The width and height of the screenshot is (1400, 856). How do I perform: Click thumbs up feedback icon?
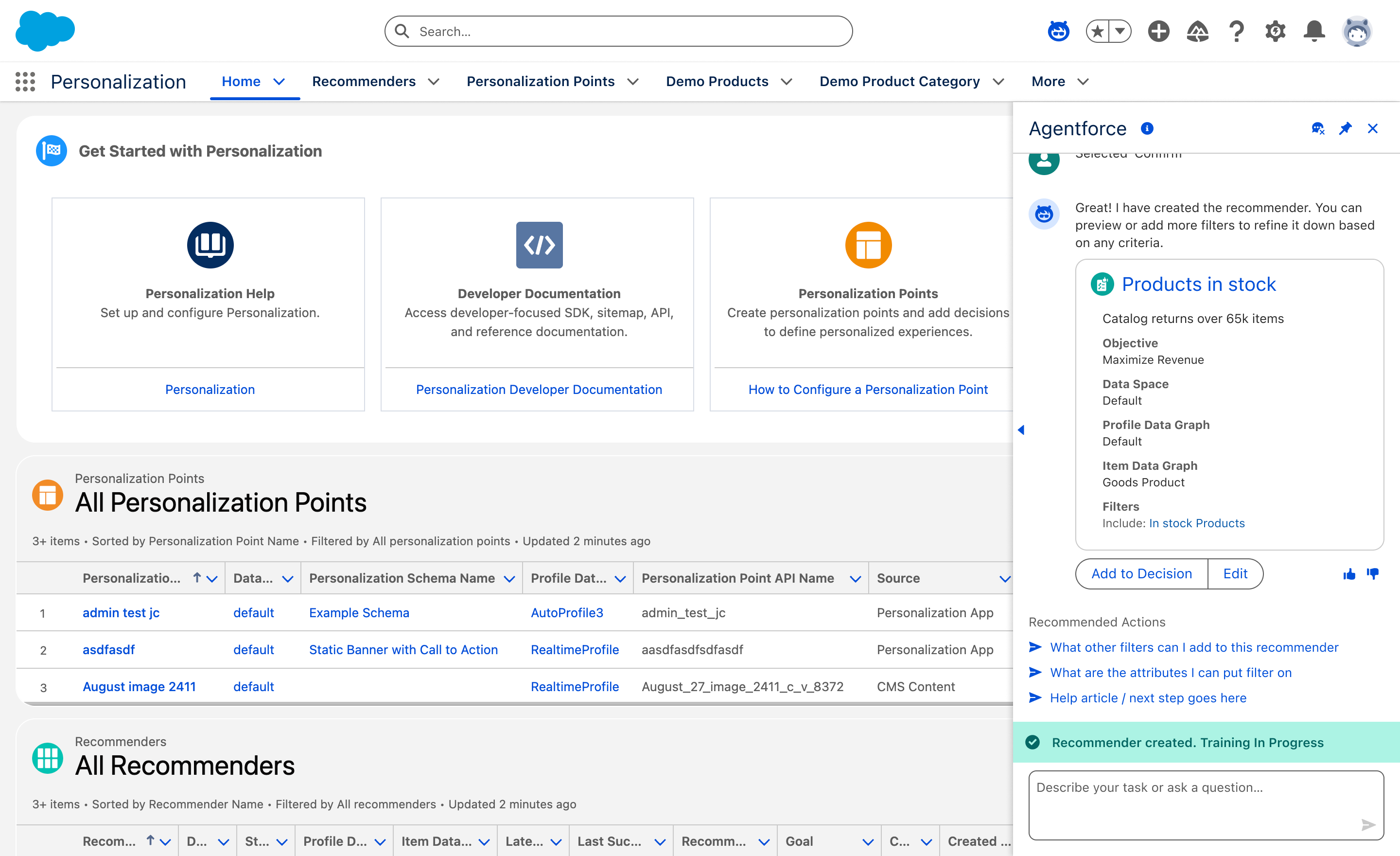point(1349,574)
